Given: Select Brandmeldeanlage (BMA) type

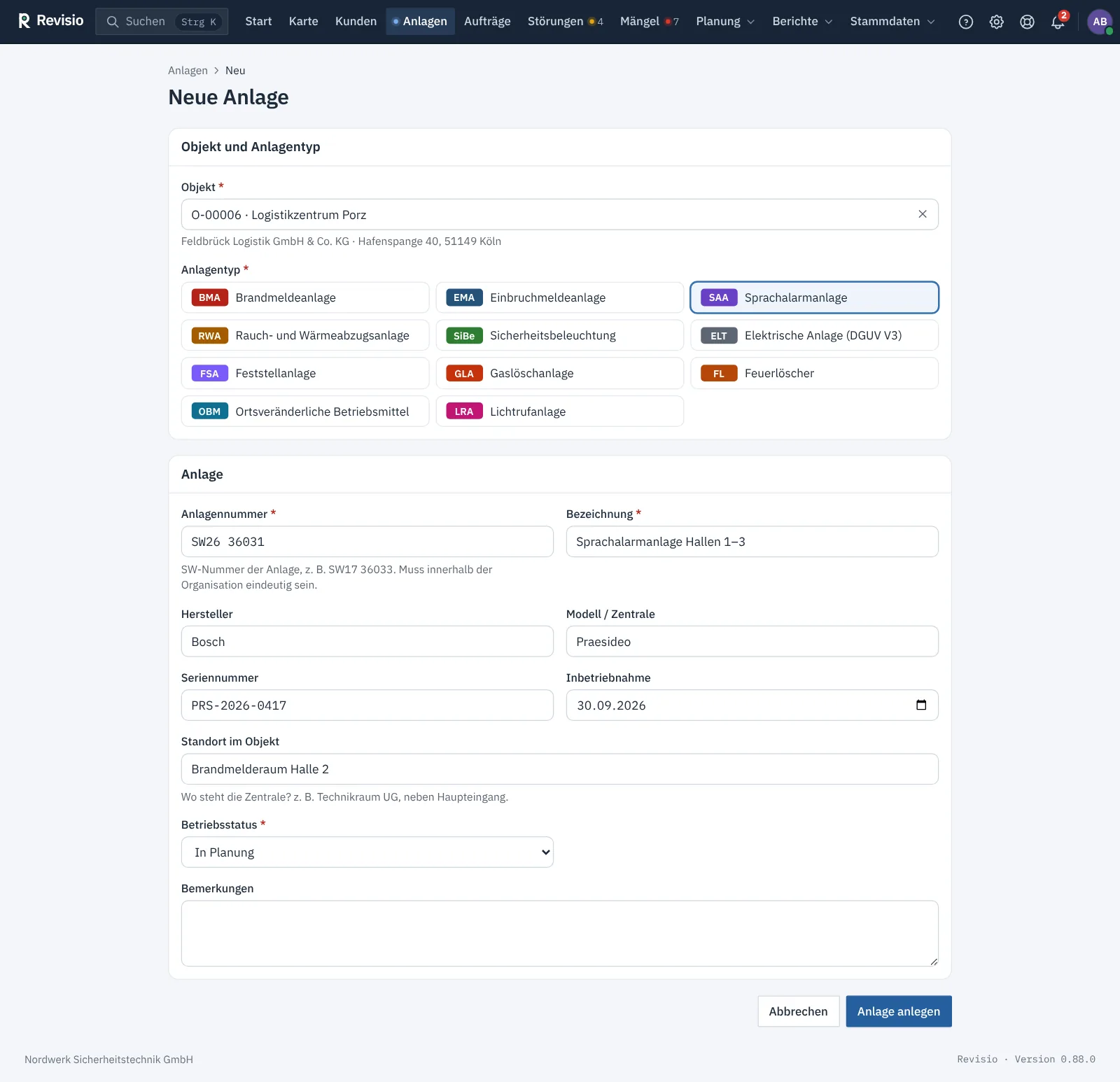Looking at the screenshot, I should 305,297.
